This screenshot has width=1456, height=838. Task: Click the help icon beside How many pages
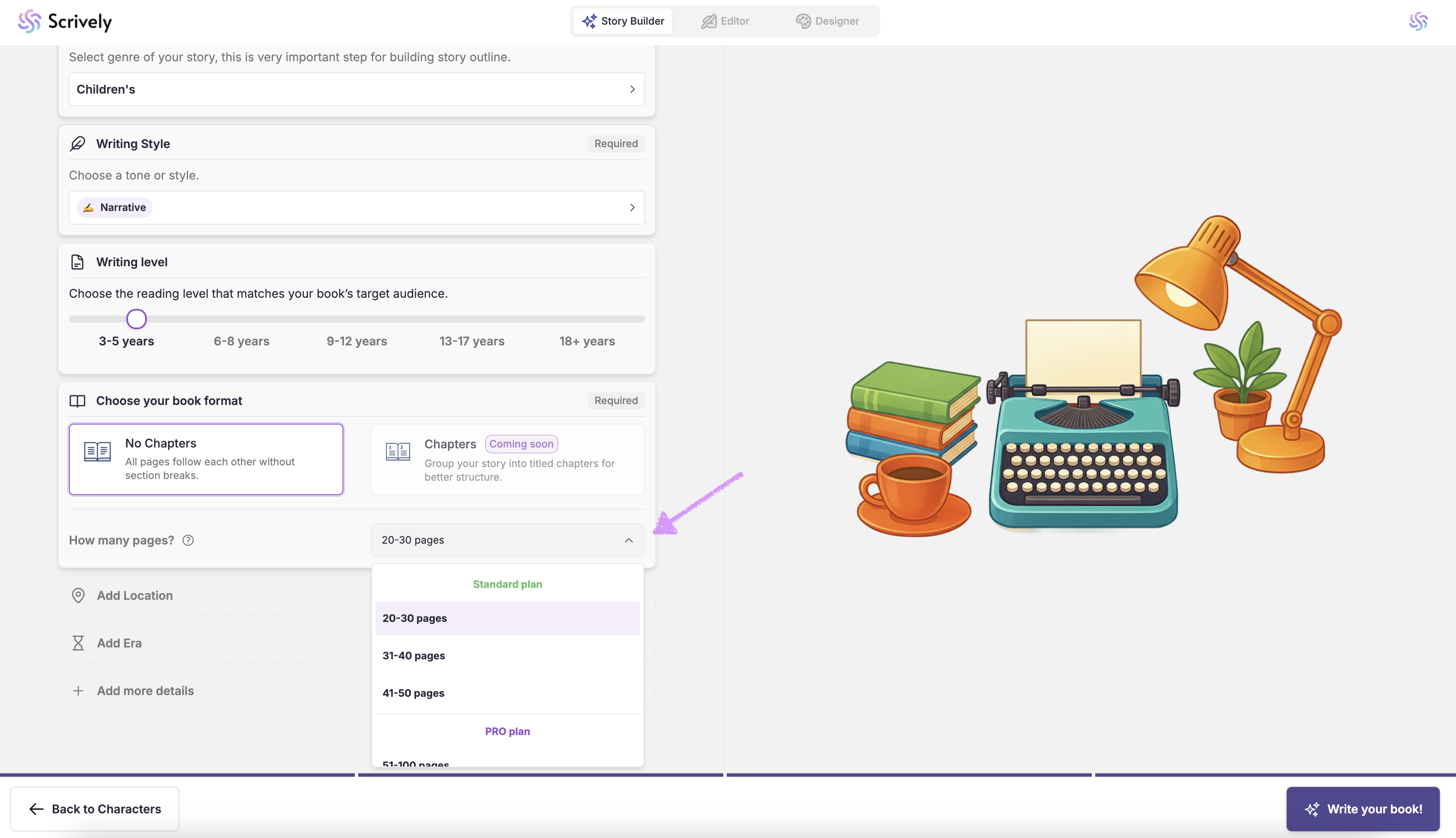188,540
